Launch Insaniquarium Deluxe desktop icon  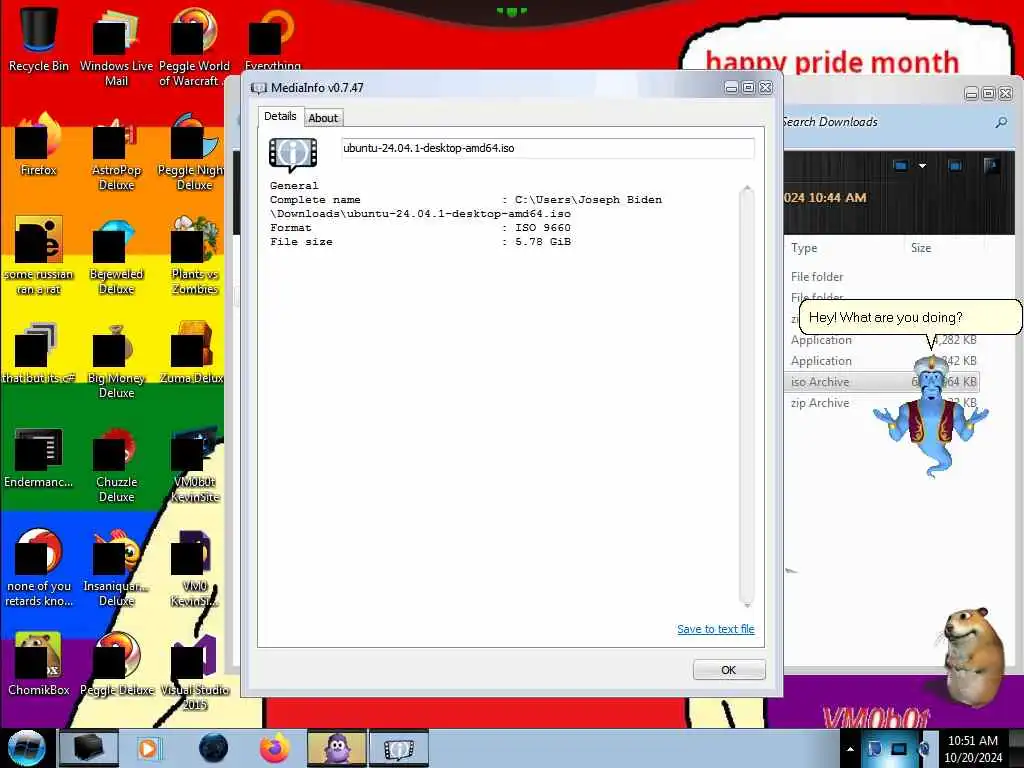click(116, 568)
